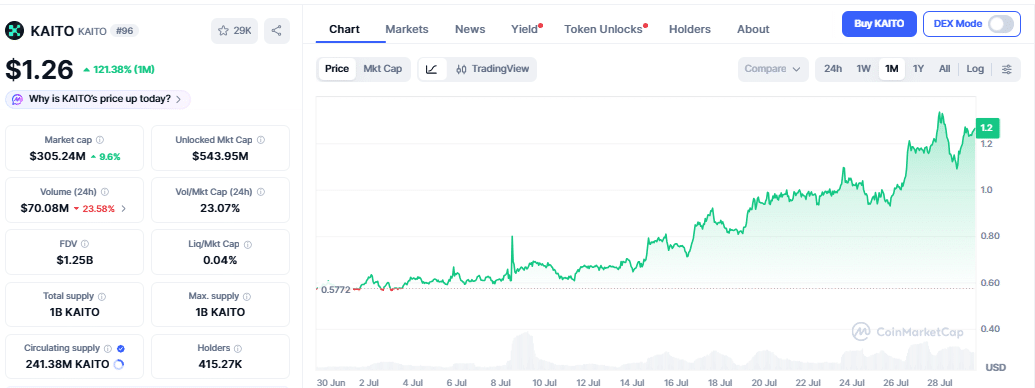
Task: Click the circulating supply progress ring
Action: point(119,364)
